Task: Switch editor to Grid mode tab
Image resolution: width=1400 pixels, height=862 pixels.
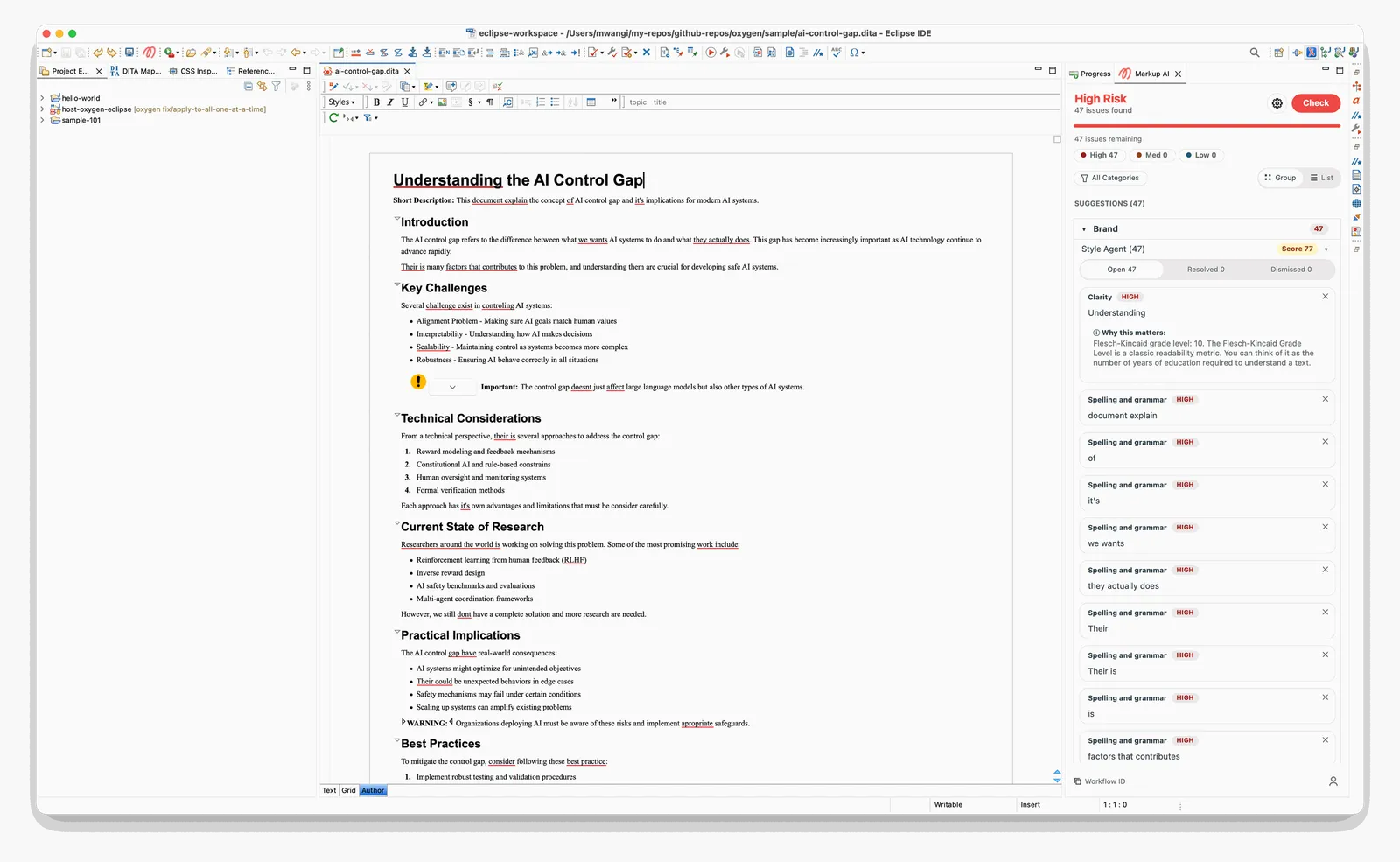Action: tap(348, 790)
